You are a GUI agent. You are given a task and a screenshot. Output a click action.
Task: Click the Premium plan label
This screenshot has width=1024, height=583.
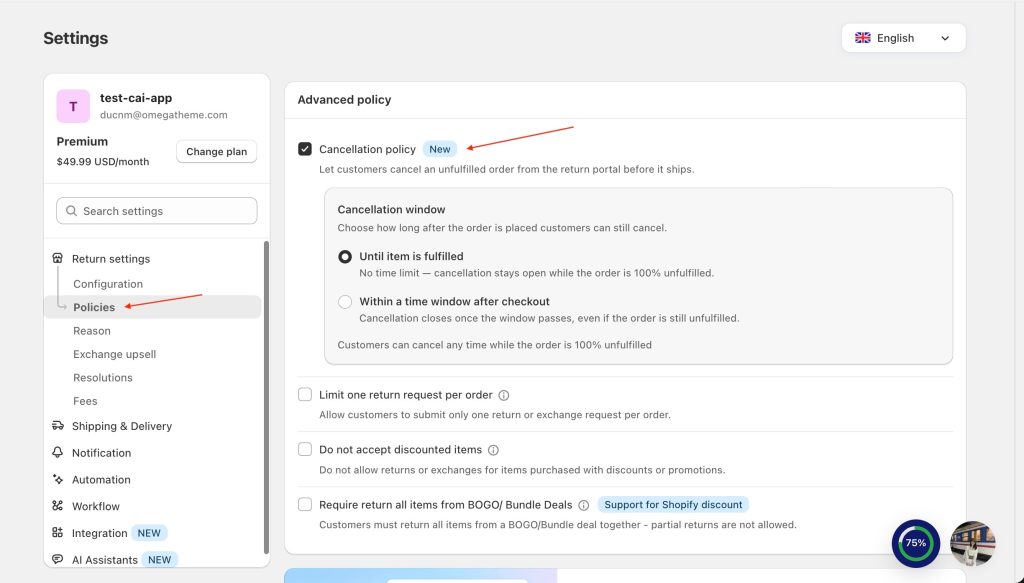[82, 142]
